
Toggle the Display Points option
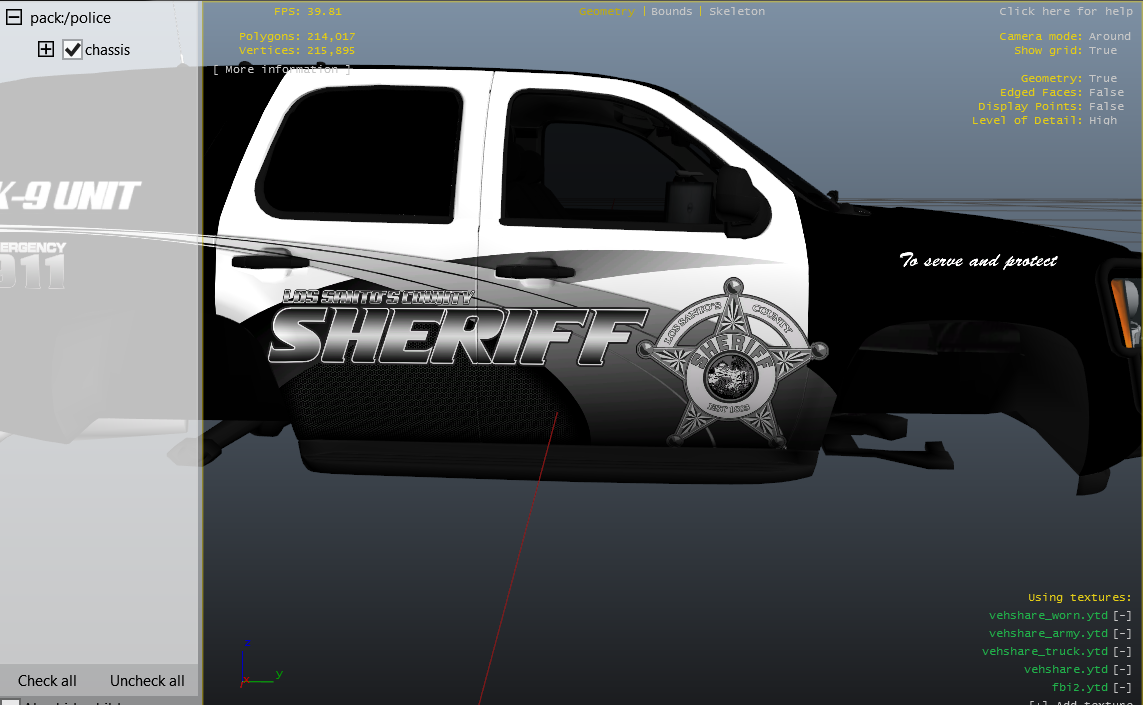(1106, 107)
